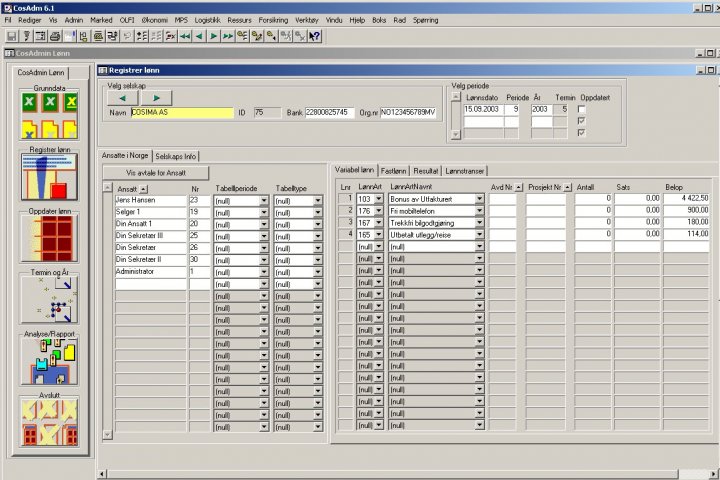Viewport: 720px width, 480px height.
Task: Click the insert row toolbar icon
Action: click(141, 36)
